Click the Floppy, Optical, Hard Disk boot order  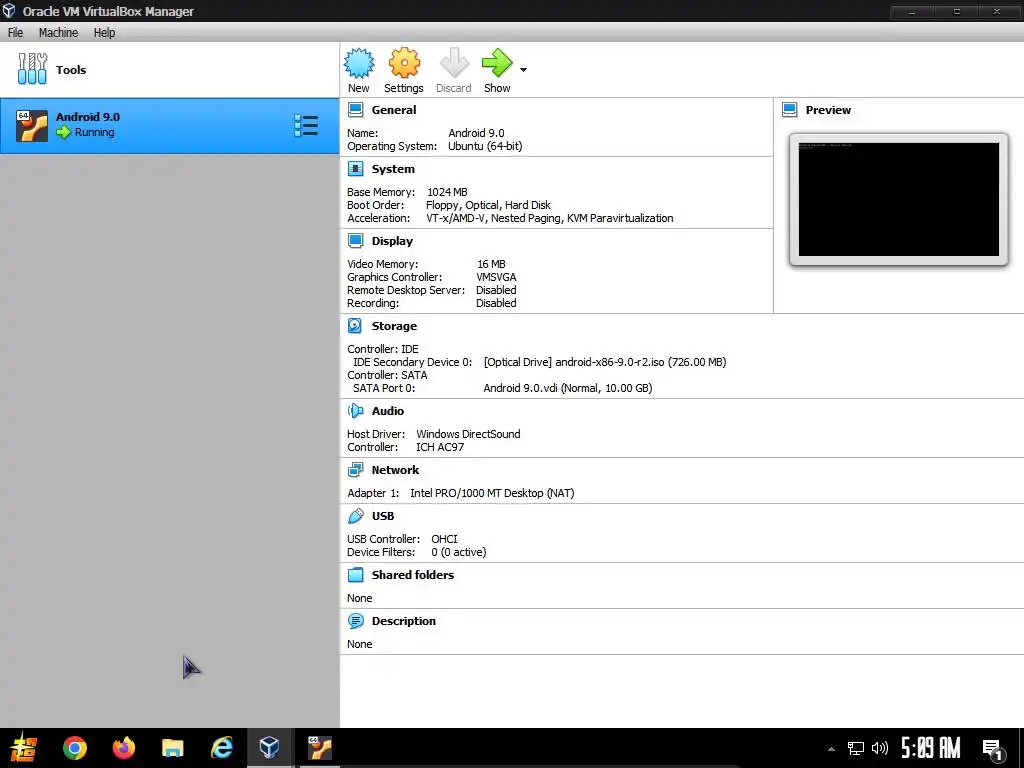[x=488, y=205]
